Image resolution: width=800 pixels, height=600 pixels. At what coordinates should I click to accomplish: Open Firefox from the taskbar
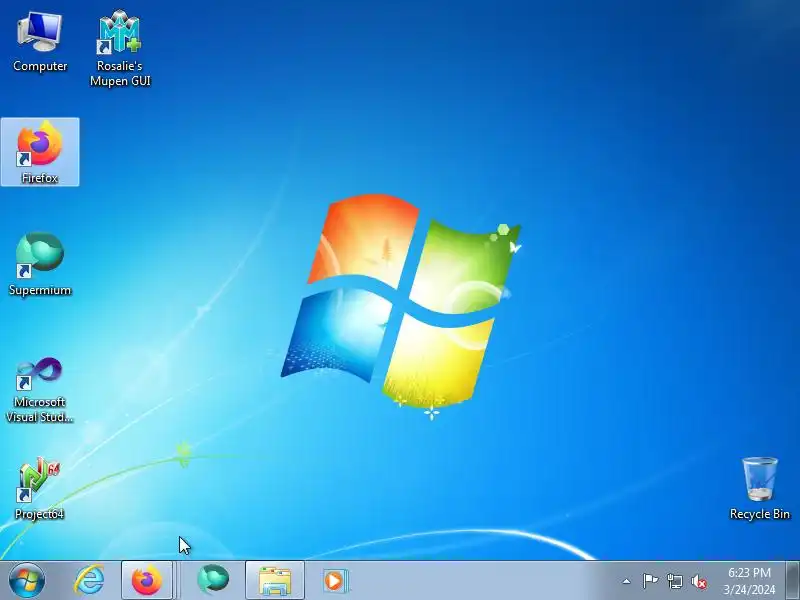(x=147, y=581)
